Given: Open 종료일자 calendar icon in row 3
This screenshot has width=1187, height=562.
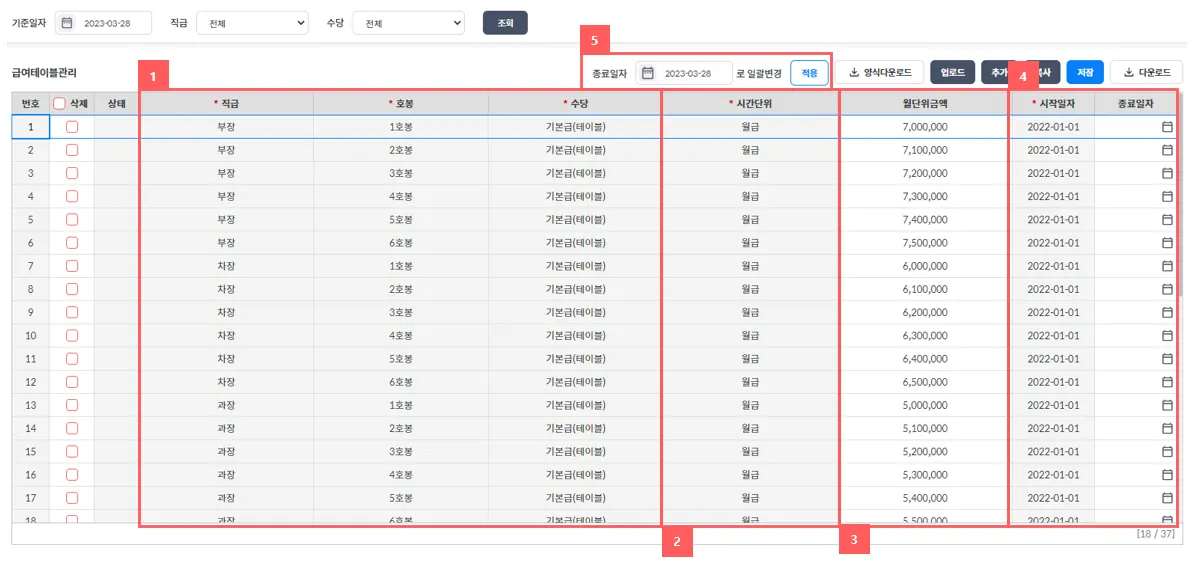Looking at the screenshot, I should 1167,173.
